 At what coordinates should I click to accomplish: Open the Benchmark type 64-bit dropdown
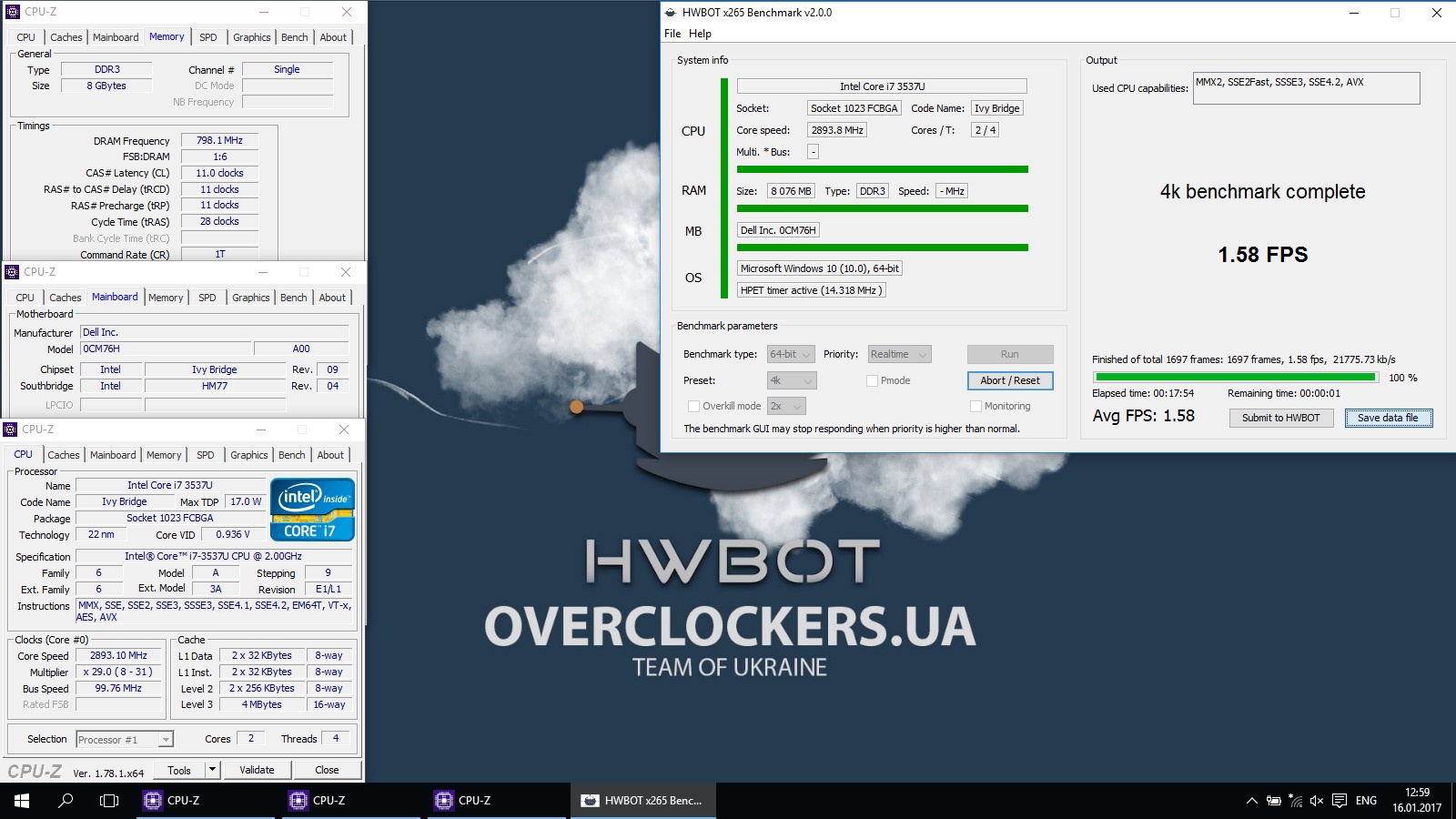(x=791, y=354)
